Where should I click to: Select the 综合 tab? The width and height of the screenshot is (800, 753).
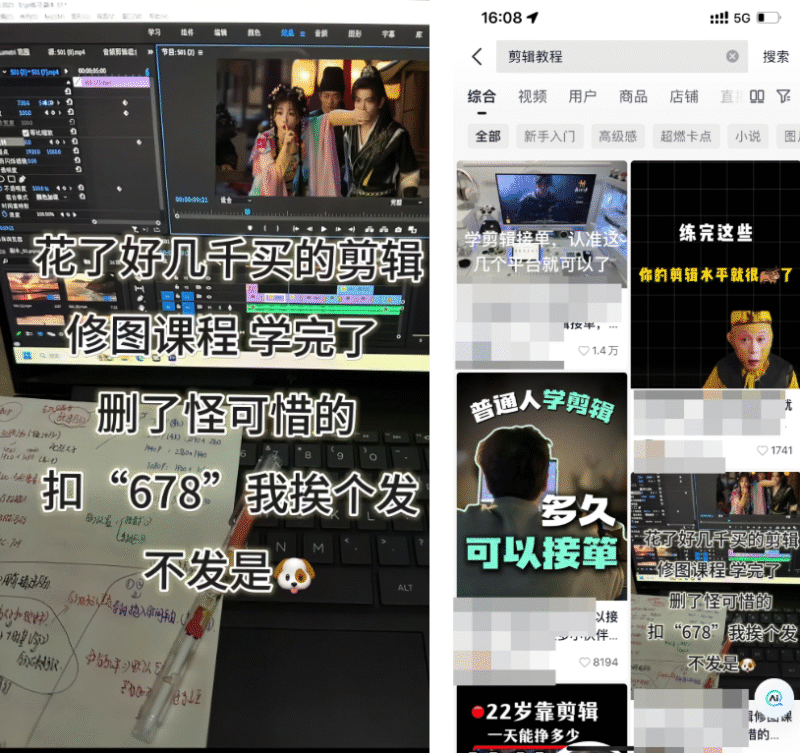pos(483,96)
